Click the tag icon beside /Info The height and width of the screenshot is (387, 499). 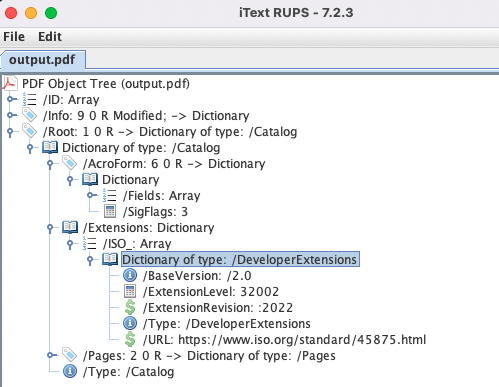(30, 116)
